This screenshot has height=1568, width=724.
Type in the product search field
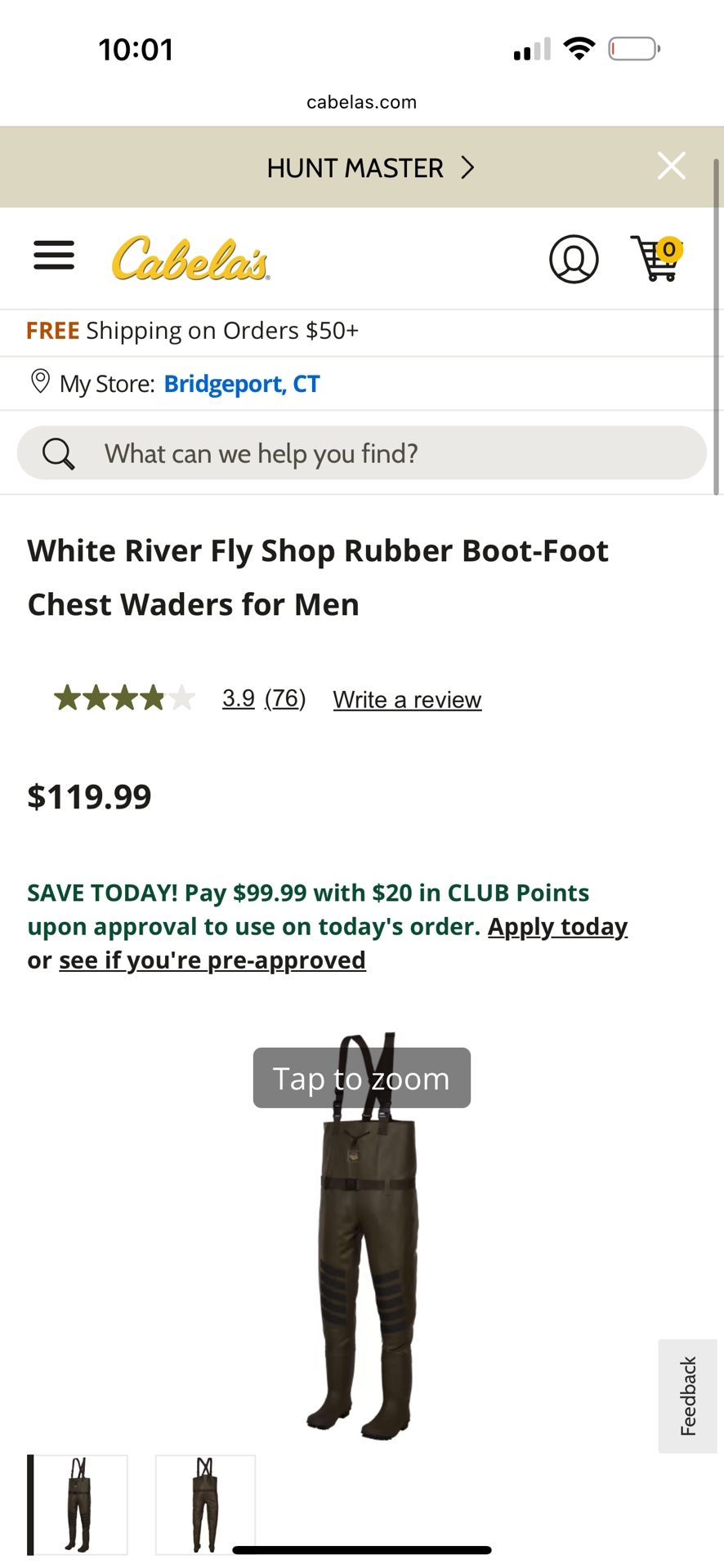click(392, 453)
